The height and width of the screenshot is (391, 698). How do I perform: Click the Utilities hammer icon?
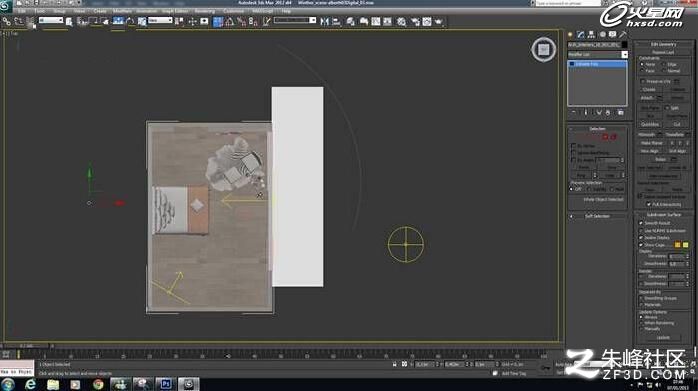pos(623,34)
